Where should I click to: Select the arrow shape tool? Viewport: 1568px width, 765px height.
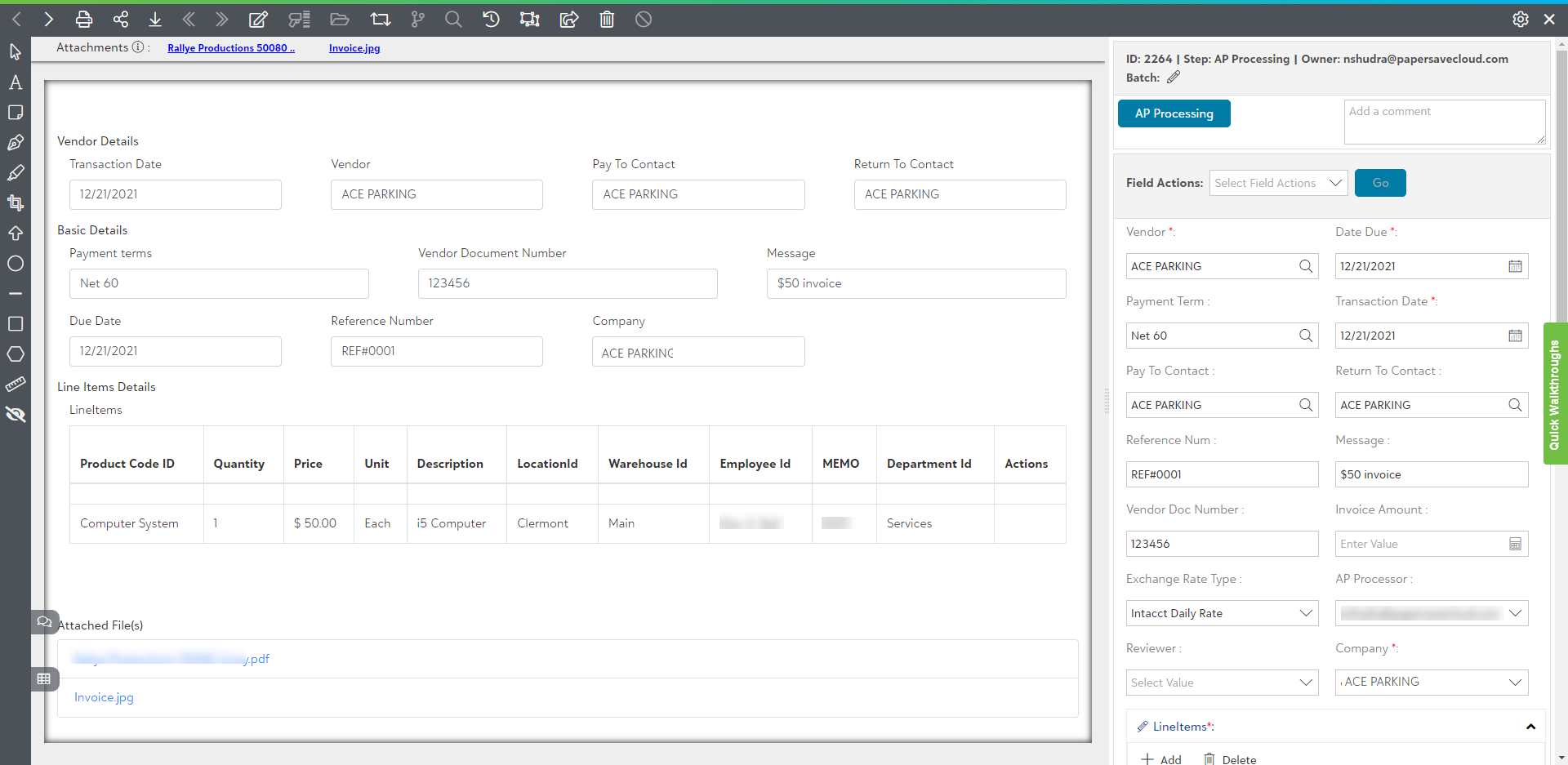[16, 234]
